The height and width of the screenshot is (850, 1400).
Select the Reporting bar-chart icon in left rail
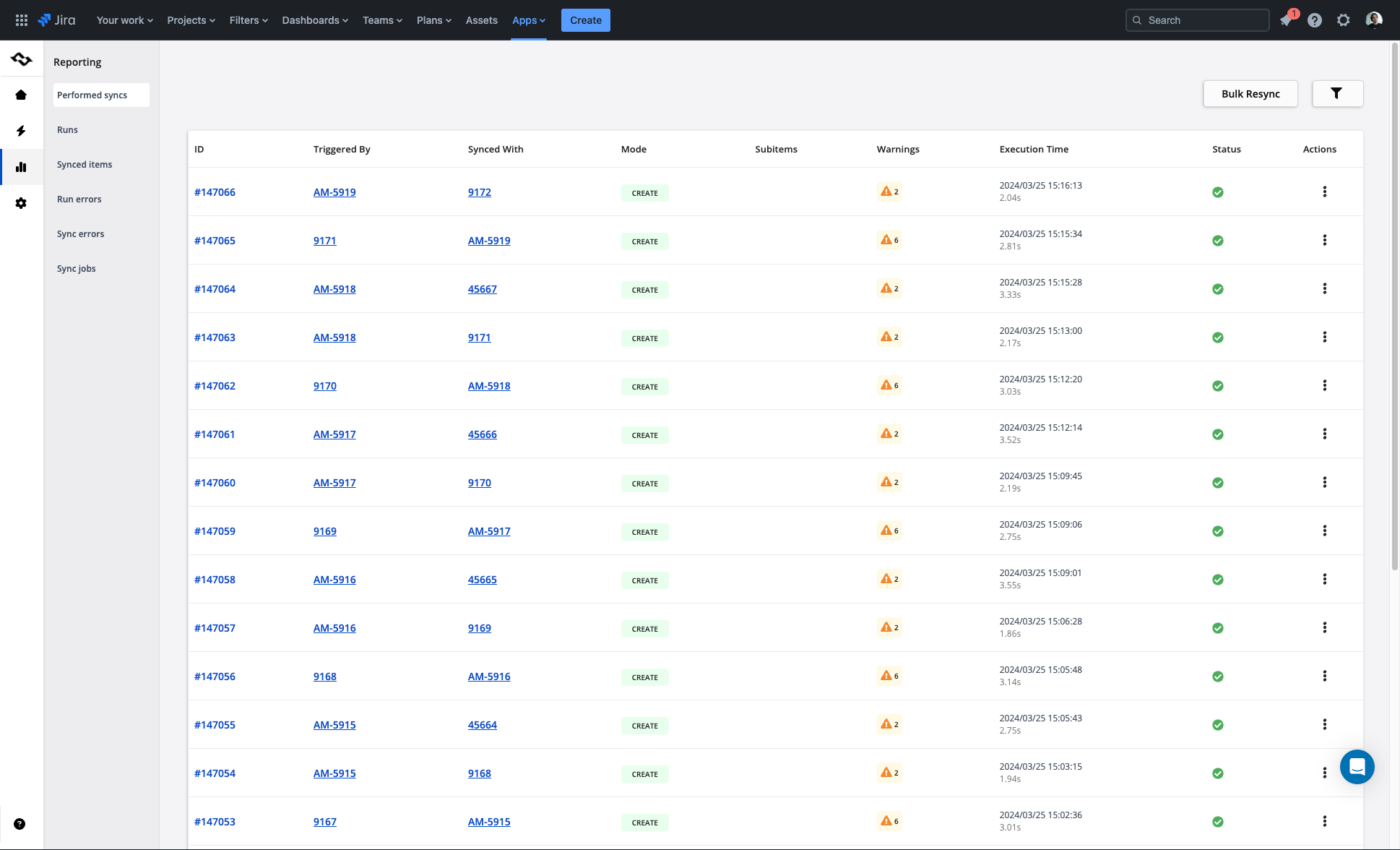[x=21, y=166]
